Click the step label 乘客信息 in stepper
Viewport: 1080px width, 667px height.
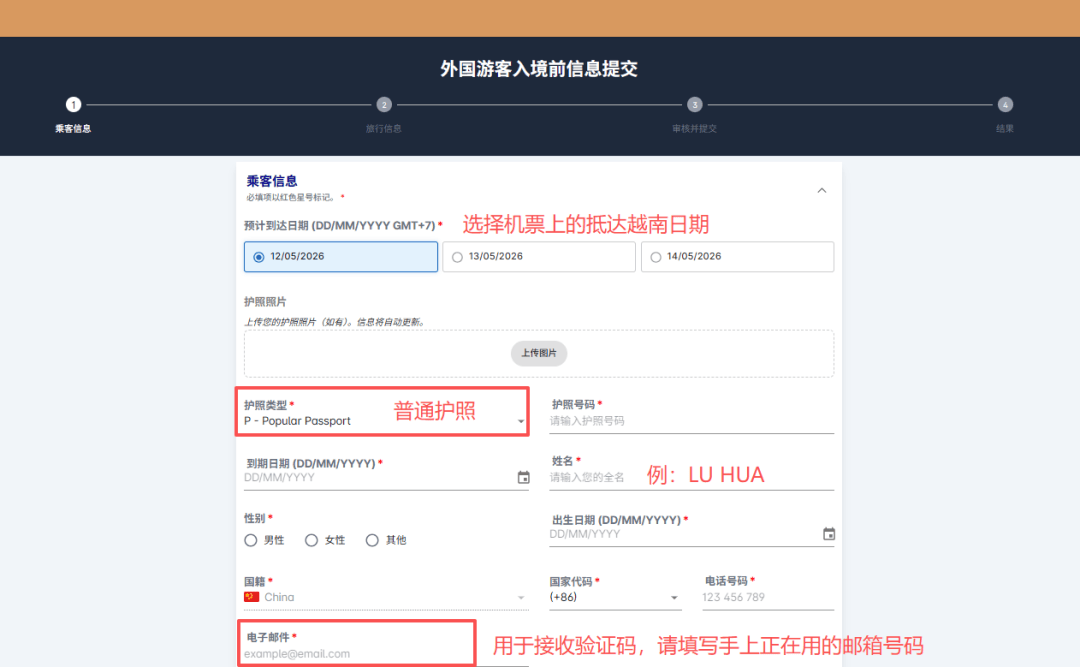click(x=73, y=129)
